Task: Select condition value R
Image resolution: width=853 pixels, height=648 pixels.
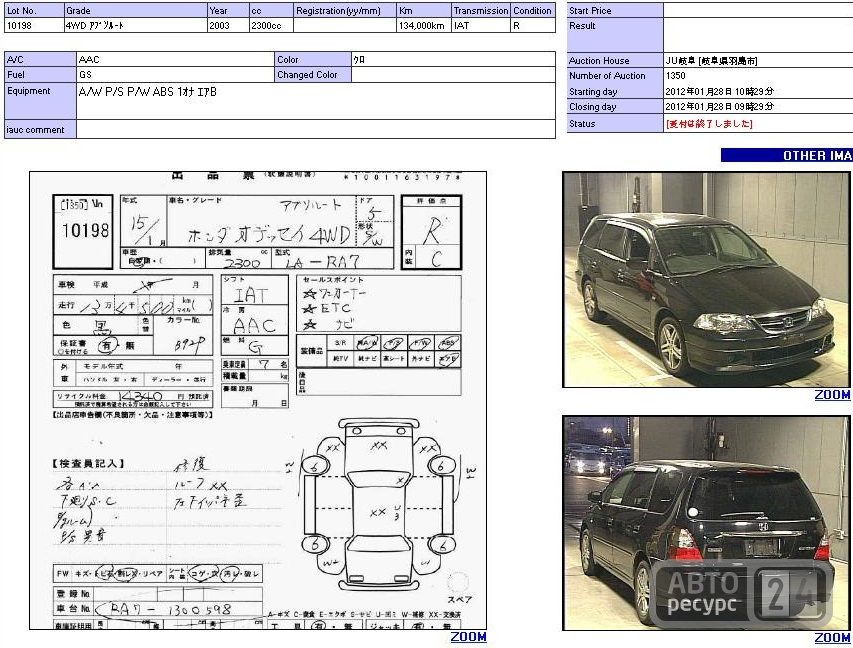Action: pyautogui.click(x=516, y=26)
